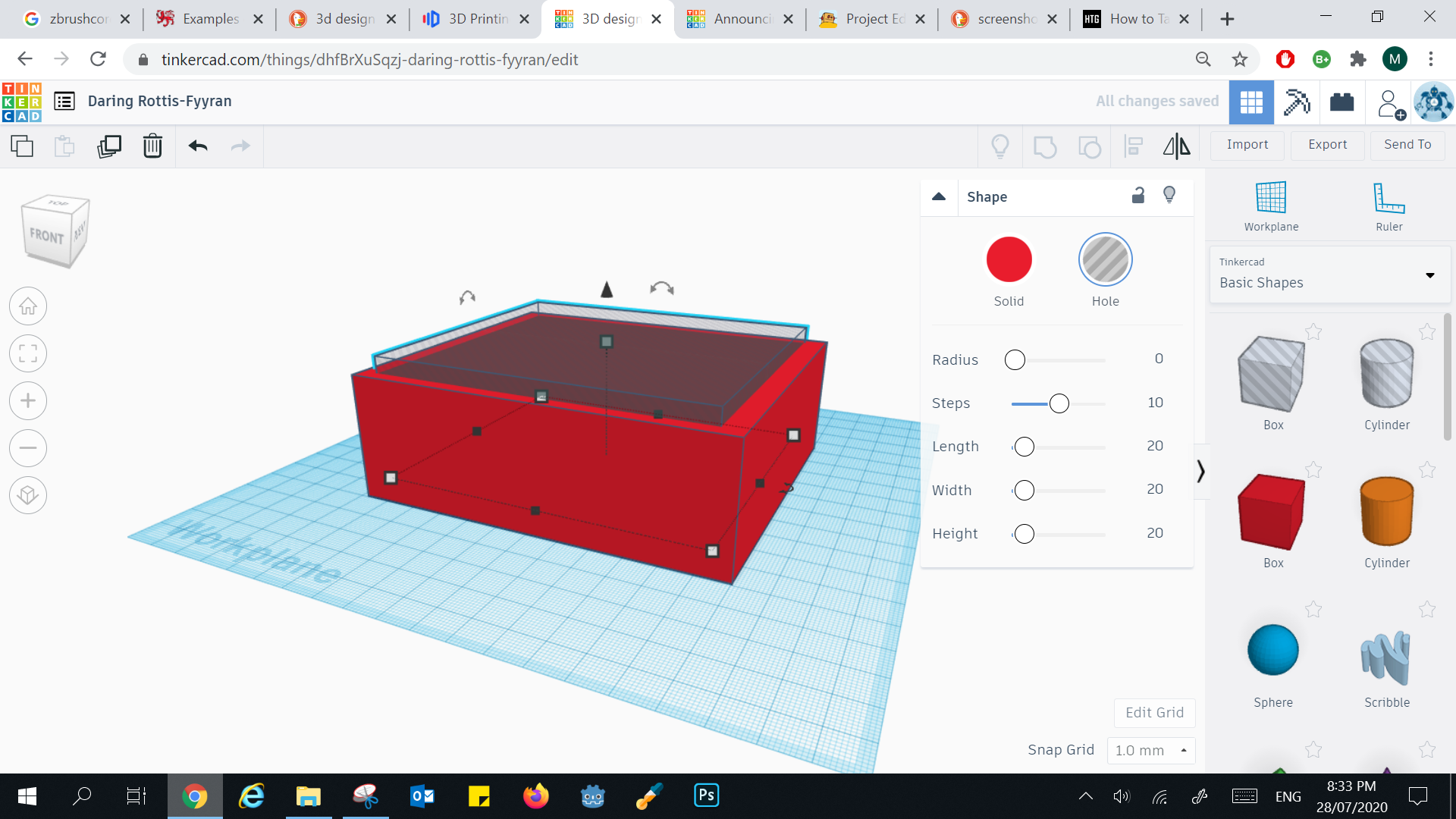Open the Snap Grid value selector

[x=1151, y=750]
